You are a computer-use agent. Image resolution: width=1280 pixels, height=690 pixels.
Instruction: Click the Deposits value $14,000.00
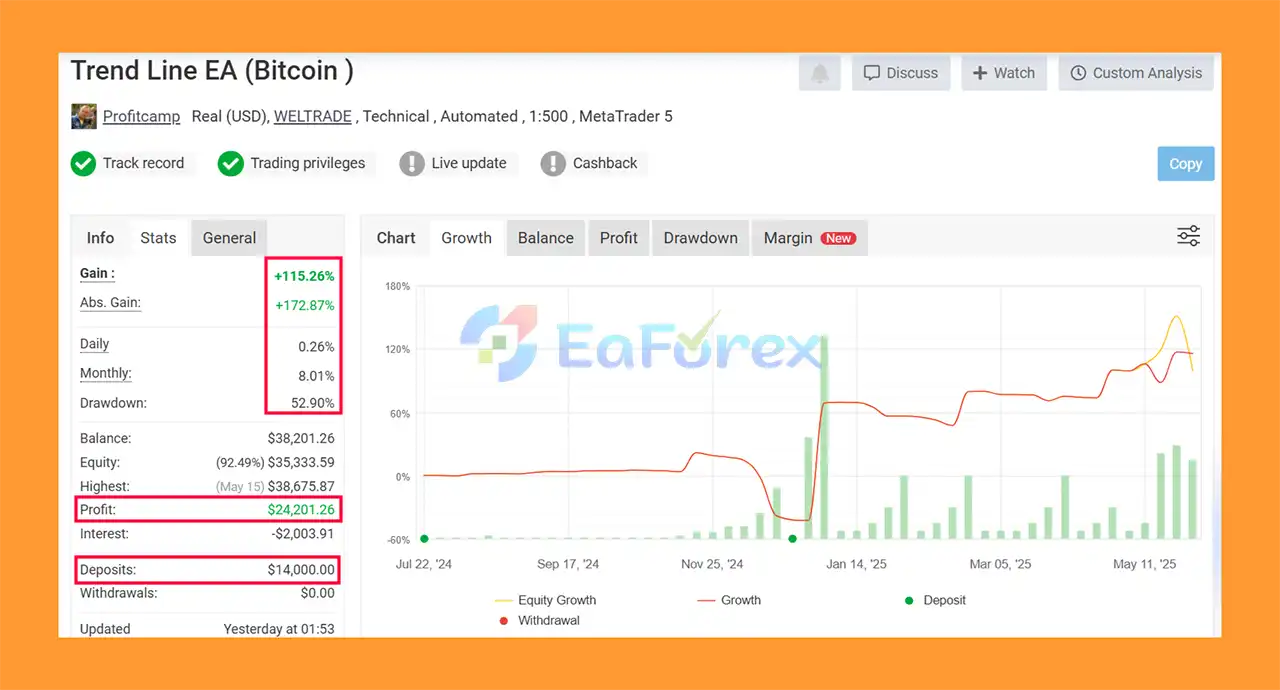point(300,570)
